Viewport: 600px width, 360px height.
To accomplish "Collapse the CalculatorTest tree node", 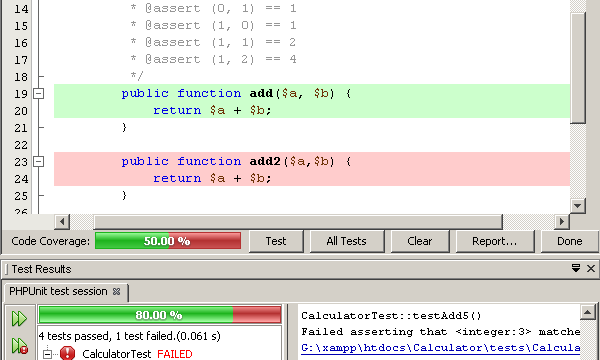I will [x=47, y=354].
